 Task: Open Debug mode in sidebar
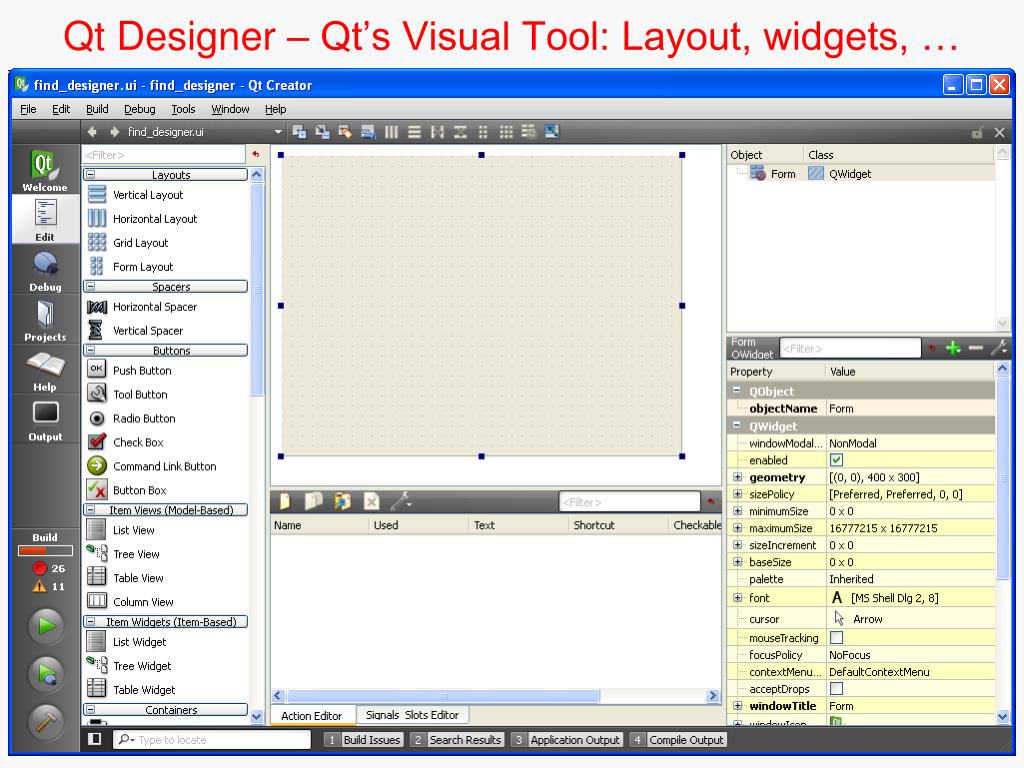(x=44, y=270)
